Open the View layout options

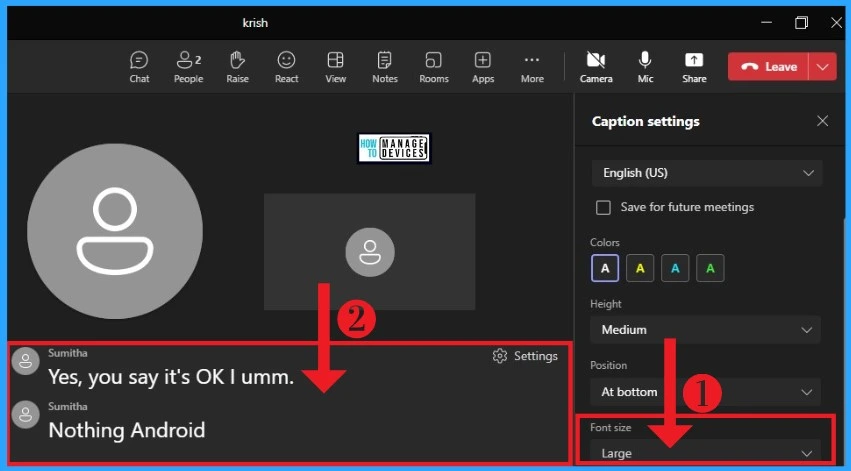click(x=335, y=67)
